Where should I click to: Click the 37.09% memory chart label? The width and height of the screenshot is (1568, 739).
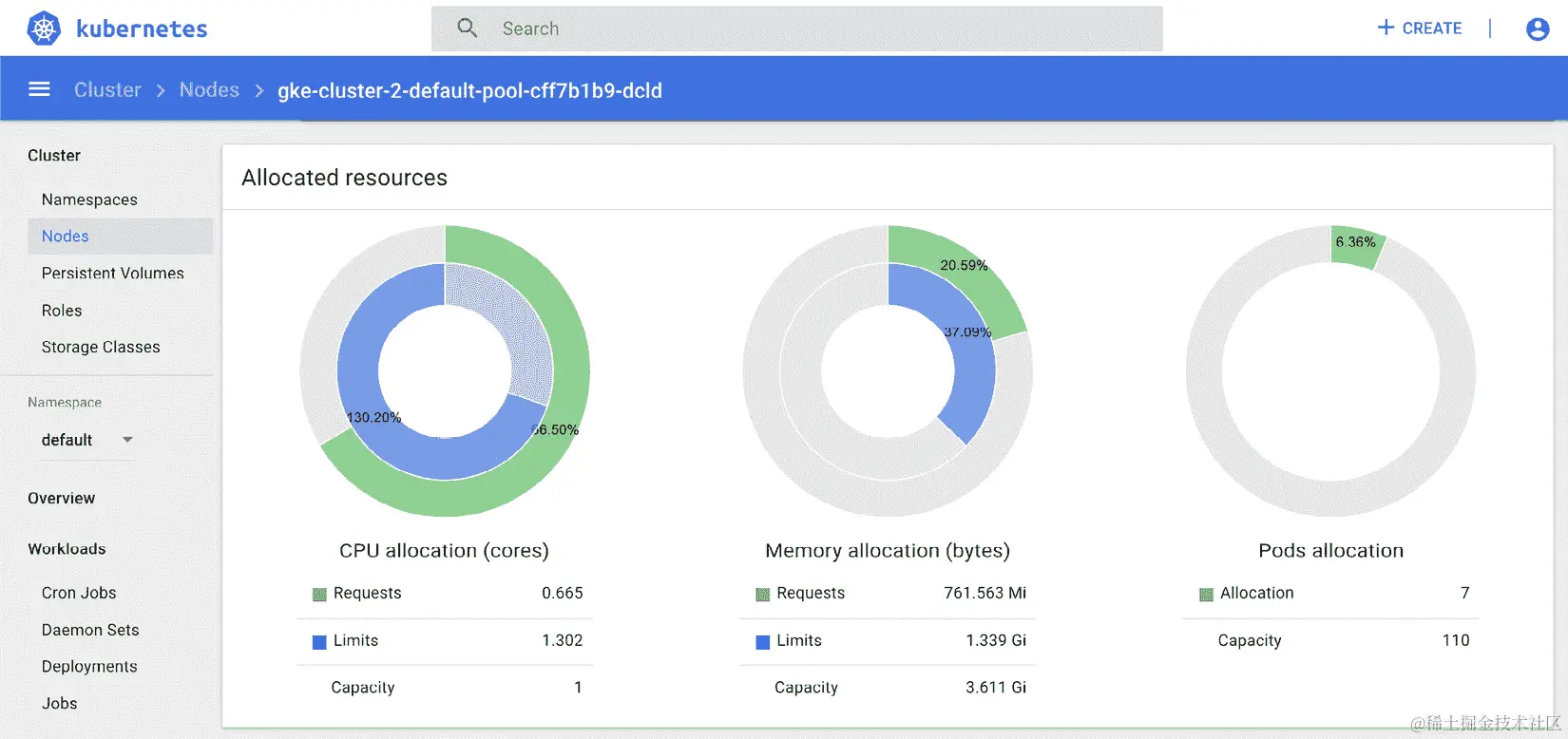[967, 332]
